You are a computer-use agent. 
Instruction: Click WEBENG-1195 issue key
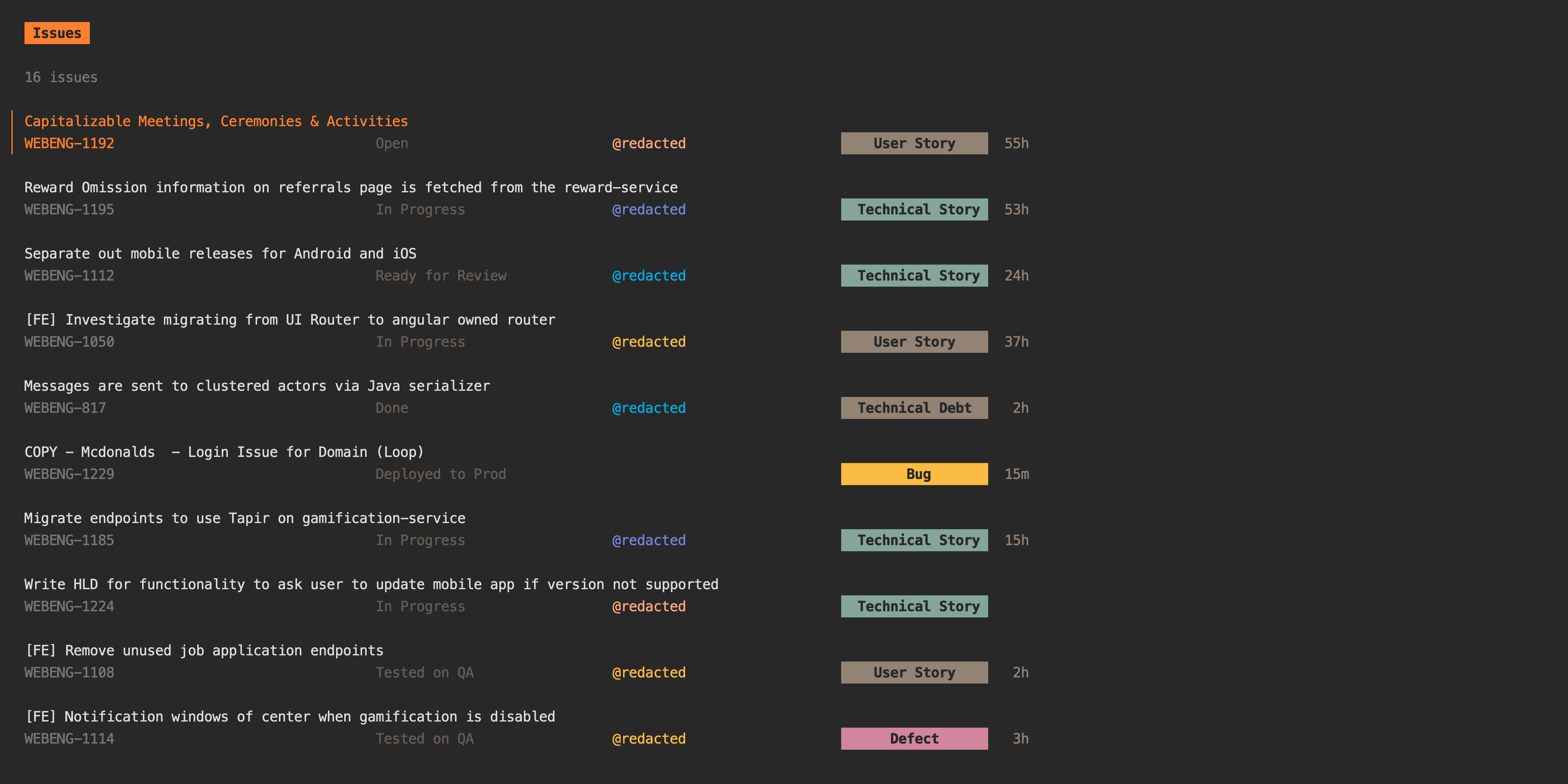69,209
